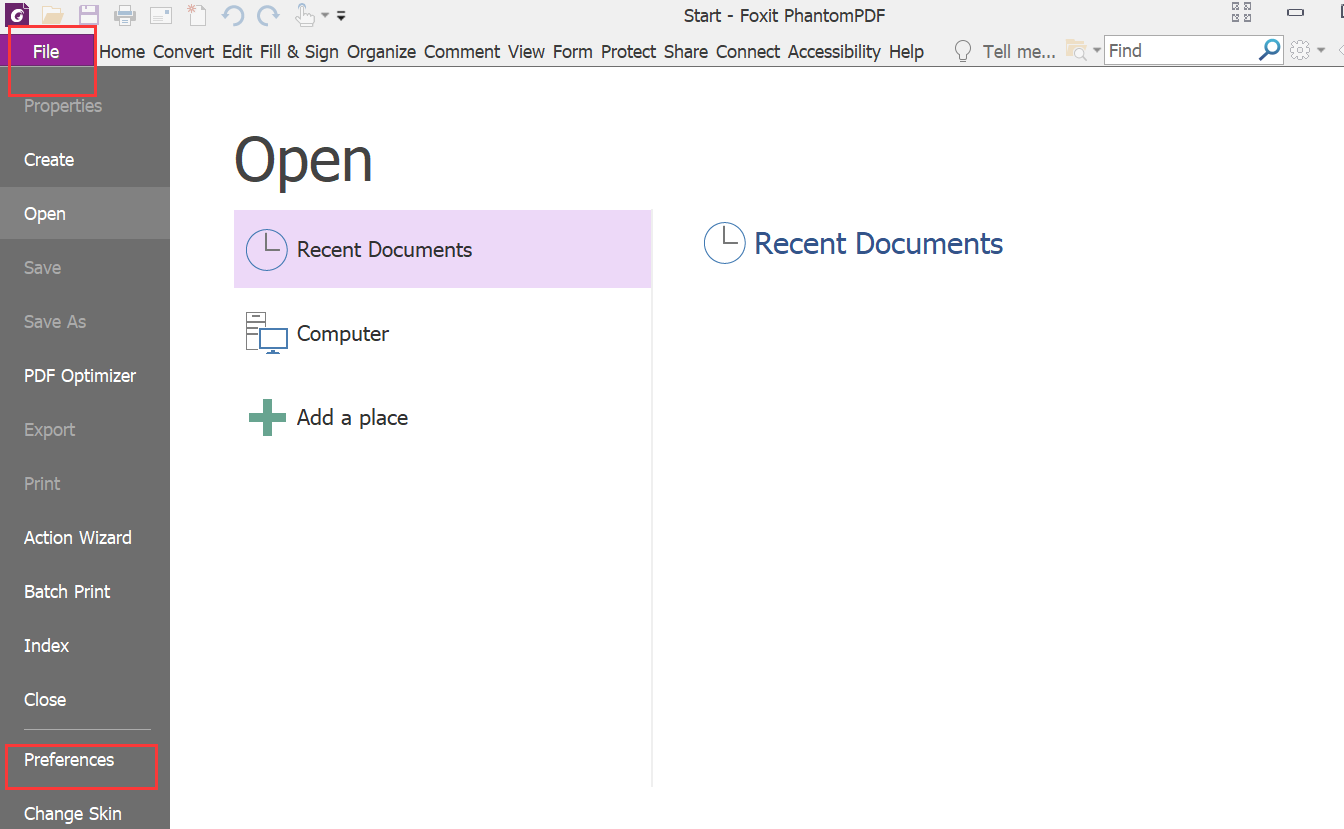Click the lightbulb Tell me icon
This screenshot has width=1344, height=829.
tap(963, 51)
